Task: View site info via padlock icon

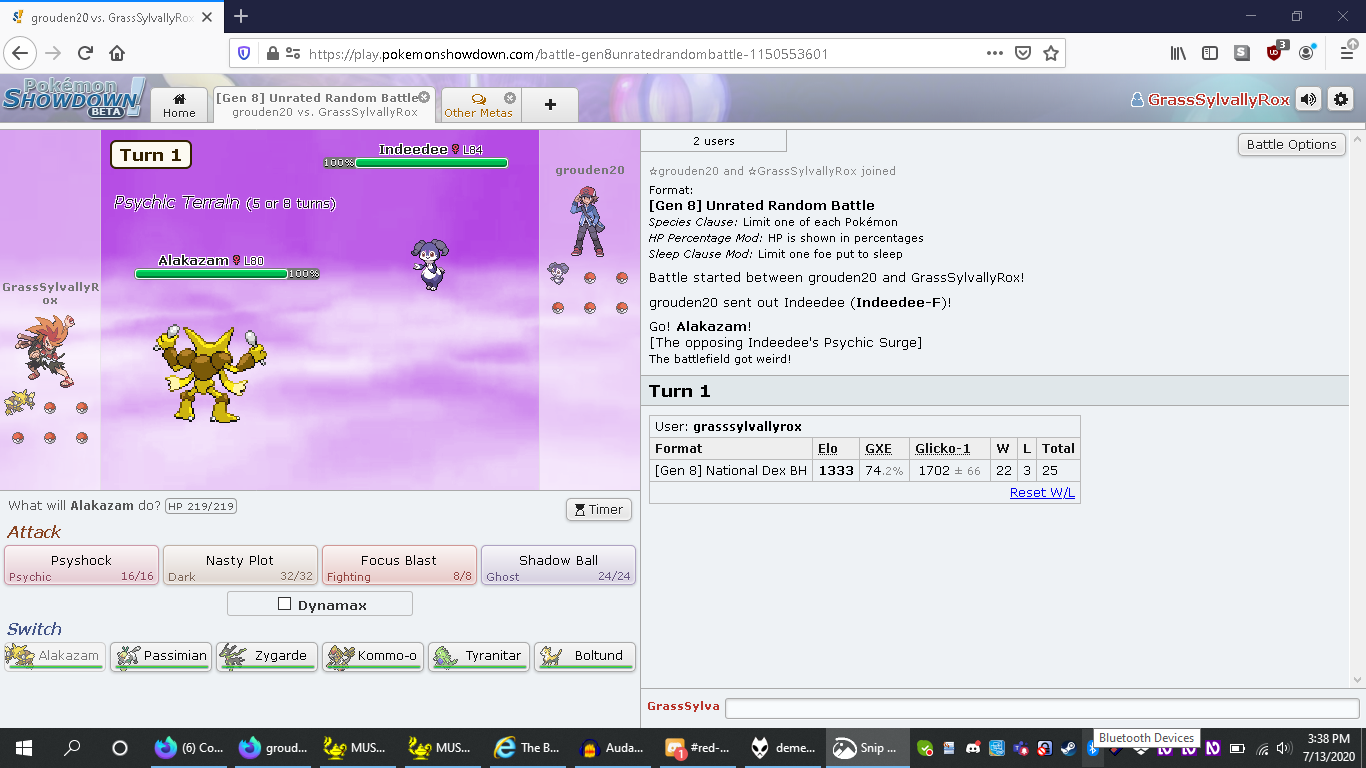Action: [272, 54]
